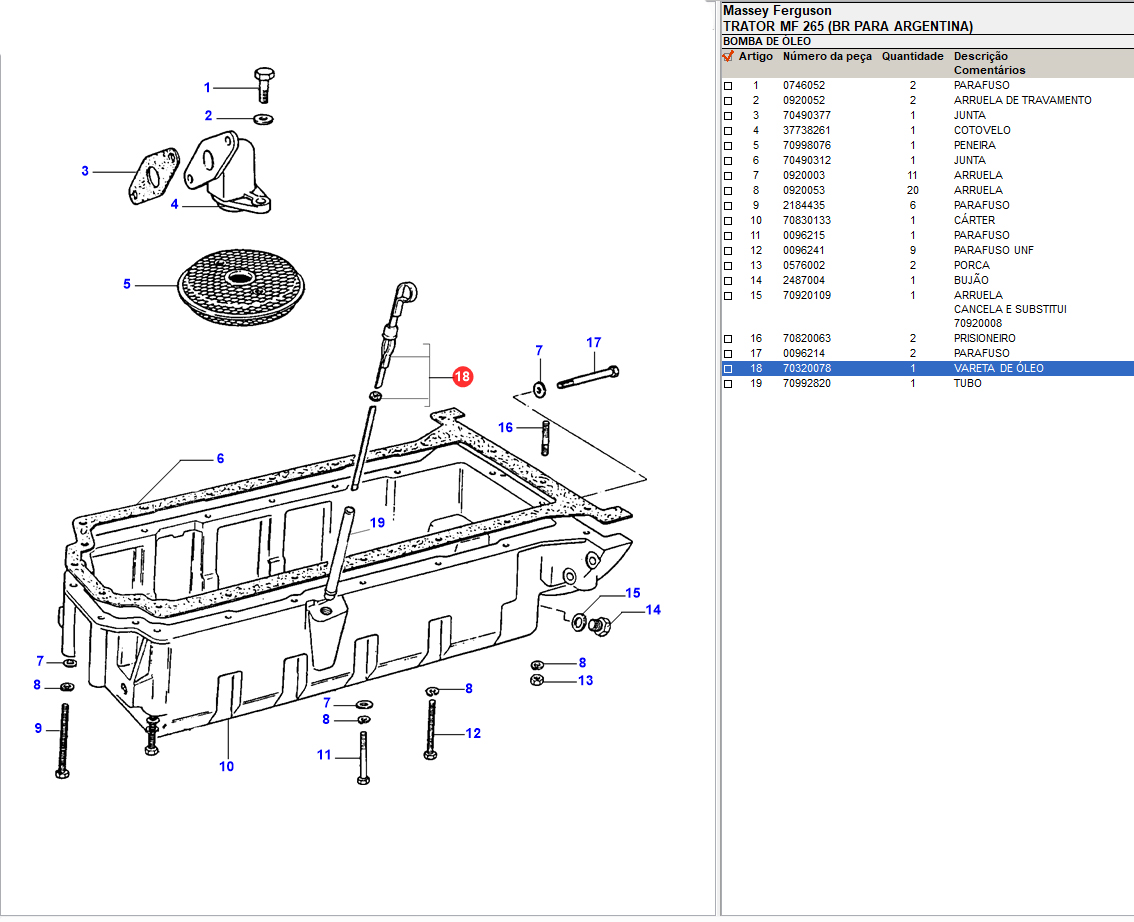1134x922 pixels.
Task: Click replacement part number 70920008 comment
Action: point(977,323)
